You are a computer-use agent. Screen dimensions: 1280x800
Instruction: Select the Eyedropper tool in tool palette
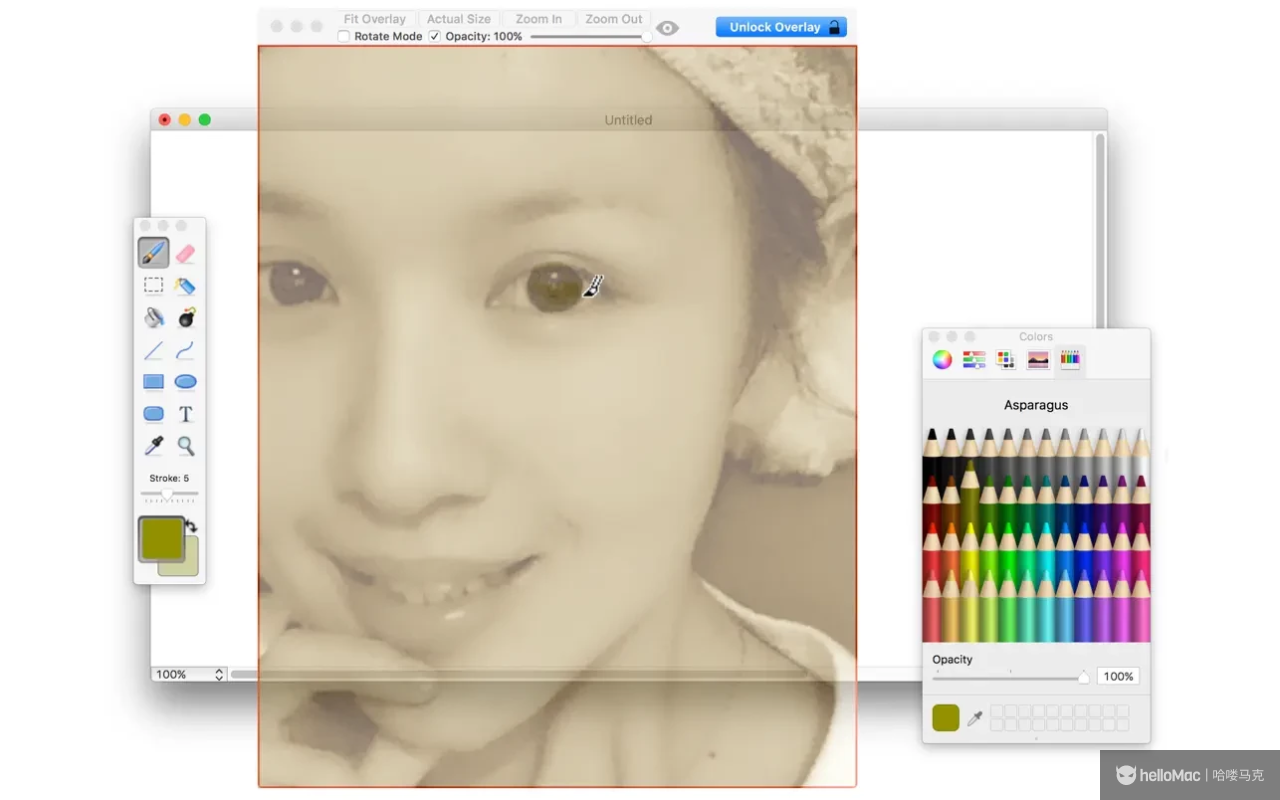(153, 446)
